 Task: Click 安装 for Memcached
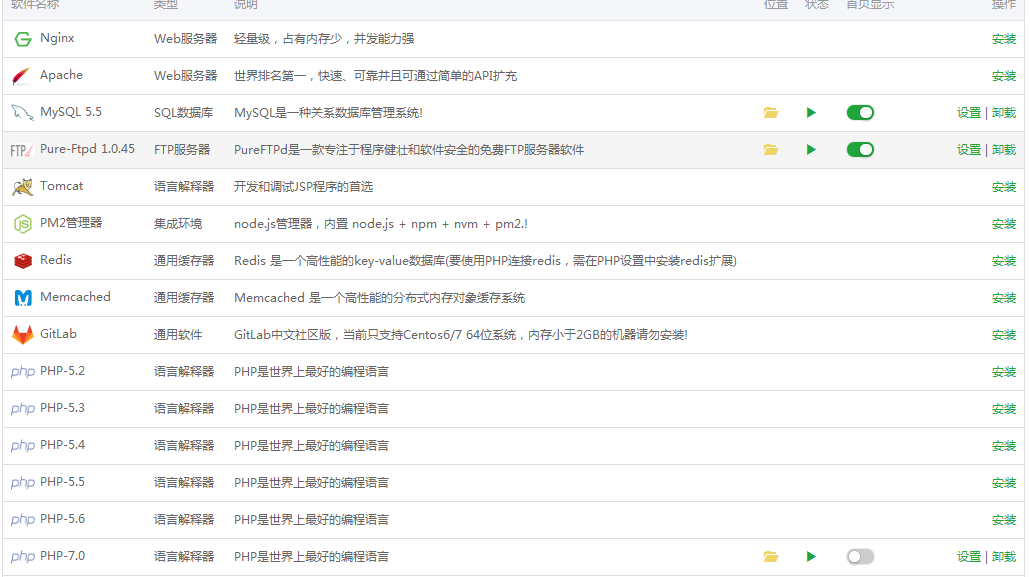pyautogui.click(x=1004, y=298)
